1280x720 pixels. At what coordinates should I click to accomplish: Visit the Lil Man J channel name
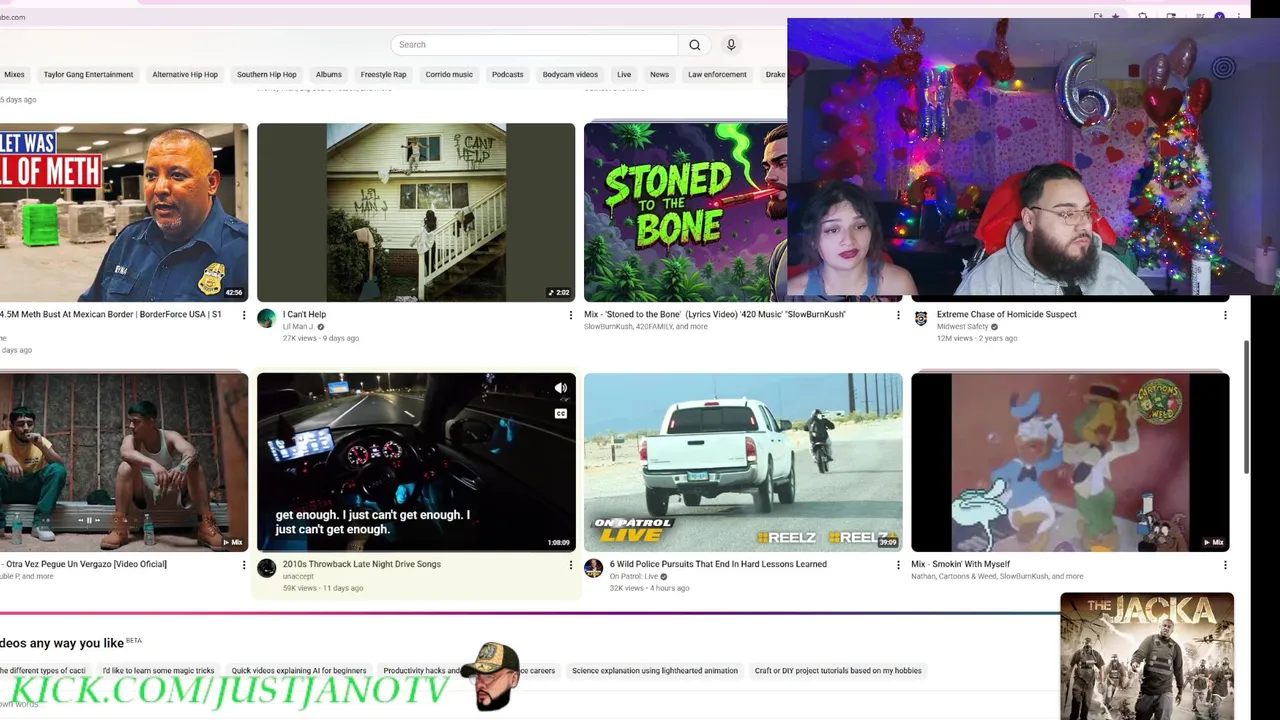coord(298,327)
